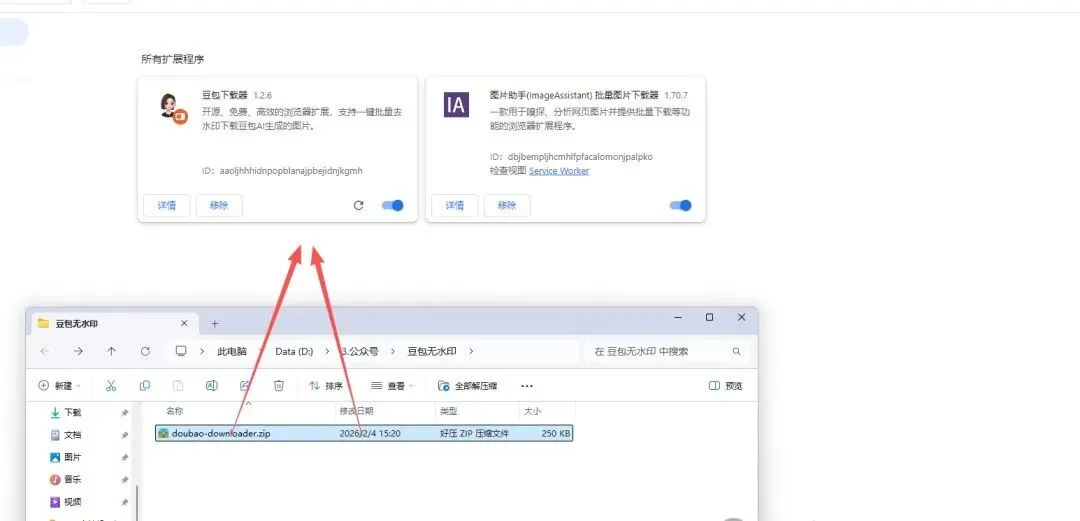Select 3.公众号 in the address path

tap(360, 351)
